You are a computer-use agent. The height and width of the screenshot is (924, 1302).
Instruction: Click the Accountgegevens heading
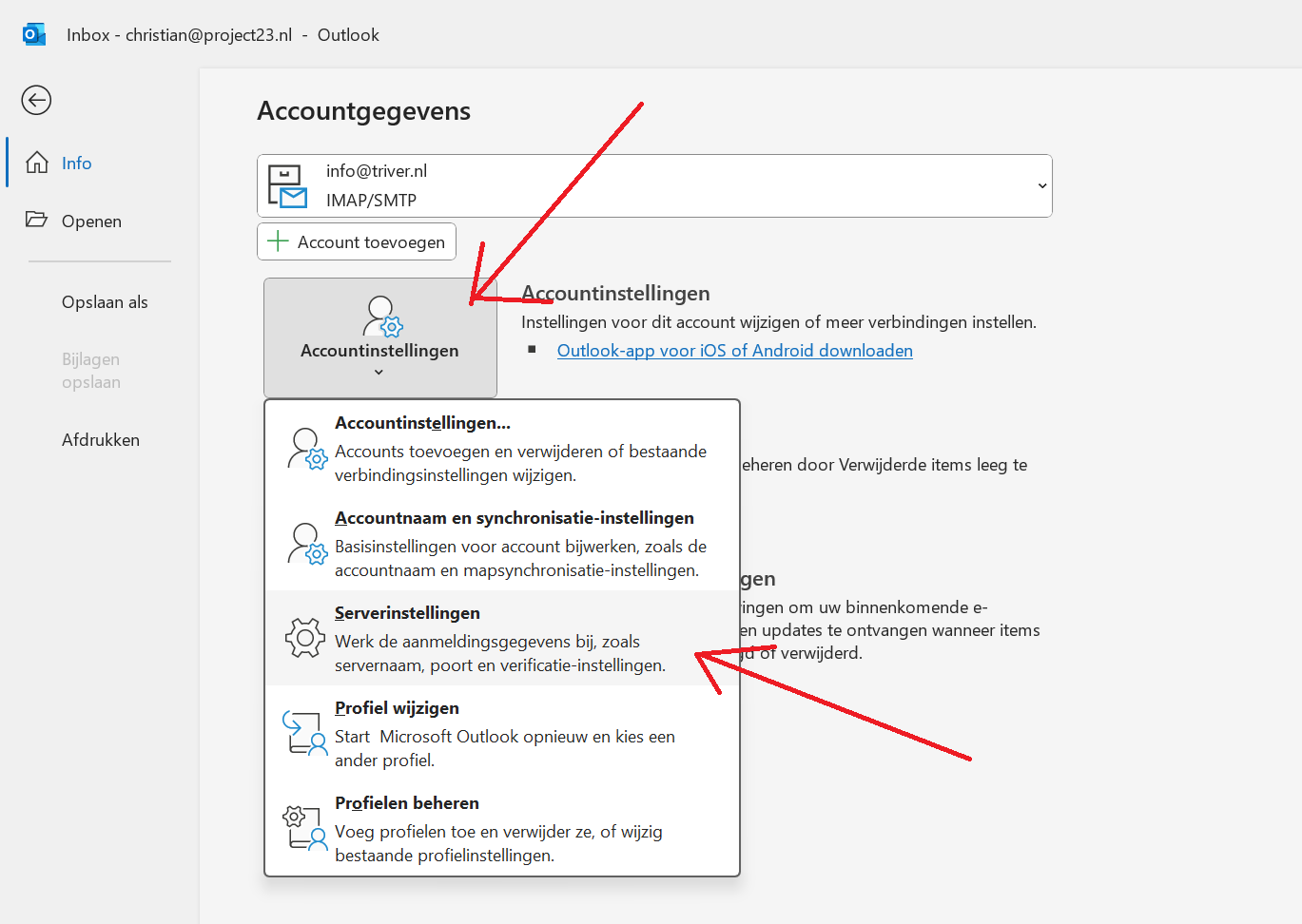point(364,111)
